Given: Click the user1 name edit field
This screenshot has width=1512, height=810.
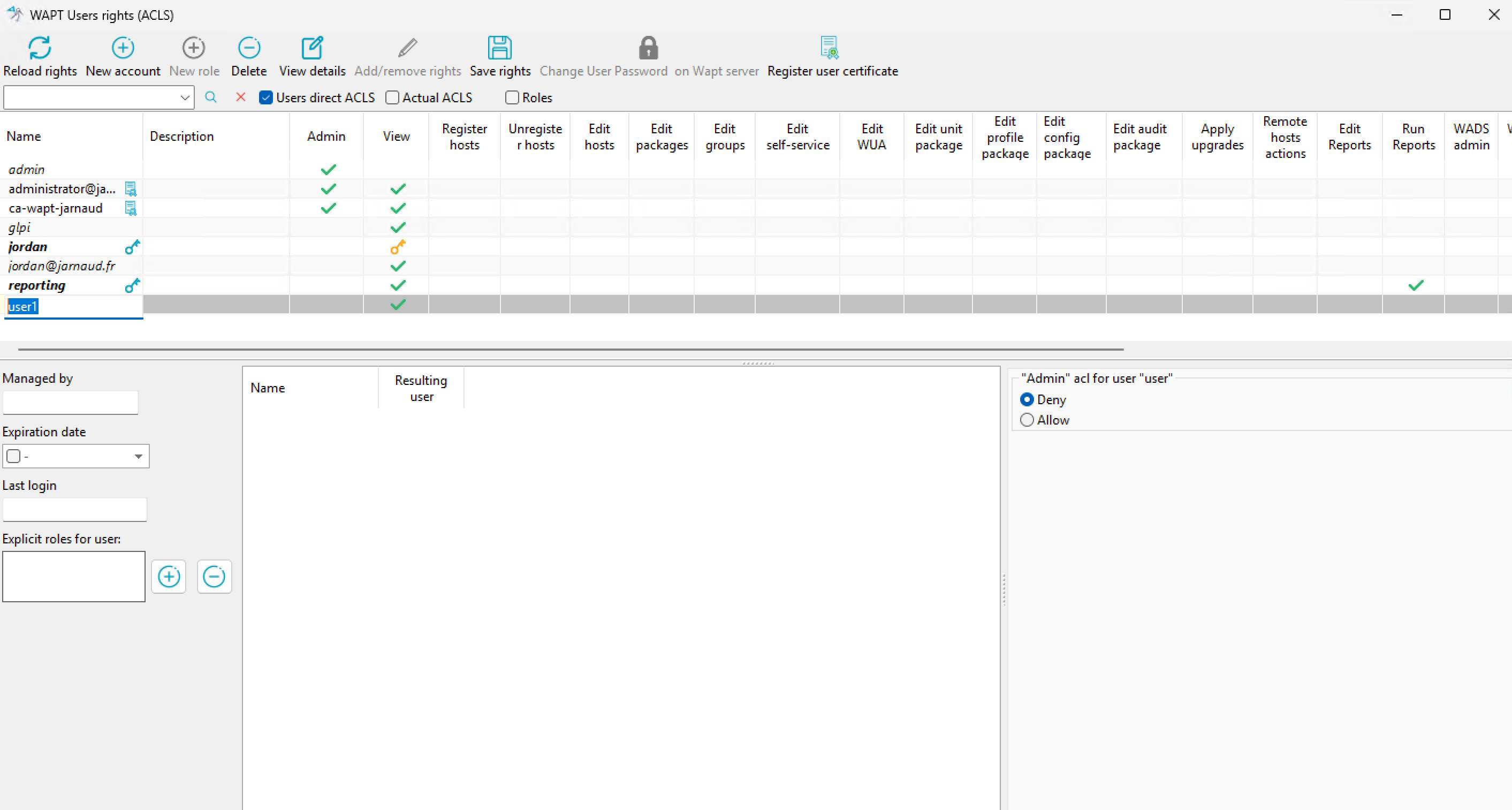Looking at the screenshot, I should point(74,307).
